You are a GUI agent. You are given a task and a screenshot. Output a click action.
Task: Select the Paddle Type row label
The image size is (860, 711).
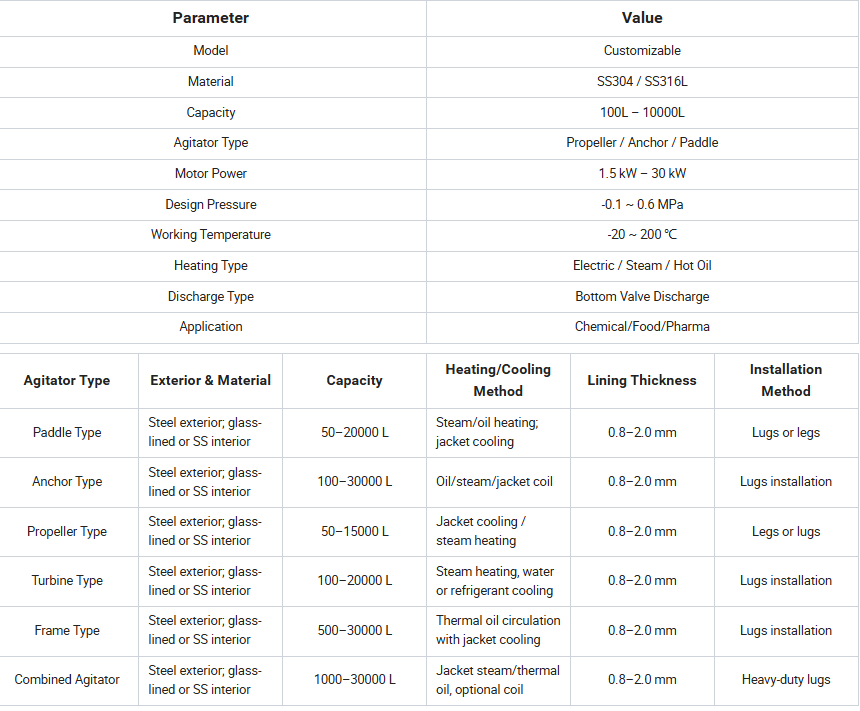67,433
